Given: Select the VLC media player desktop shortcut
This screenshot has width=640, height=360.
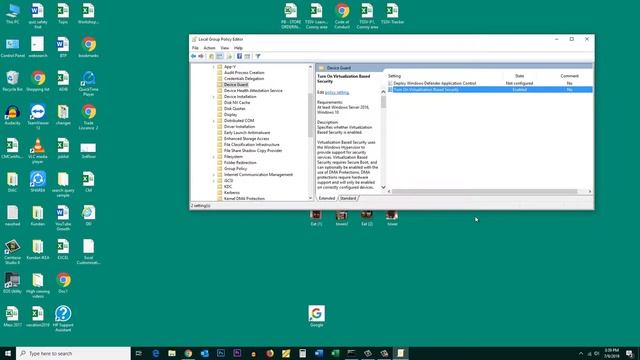Looking at the screenshot, I should point(38,151).
